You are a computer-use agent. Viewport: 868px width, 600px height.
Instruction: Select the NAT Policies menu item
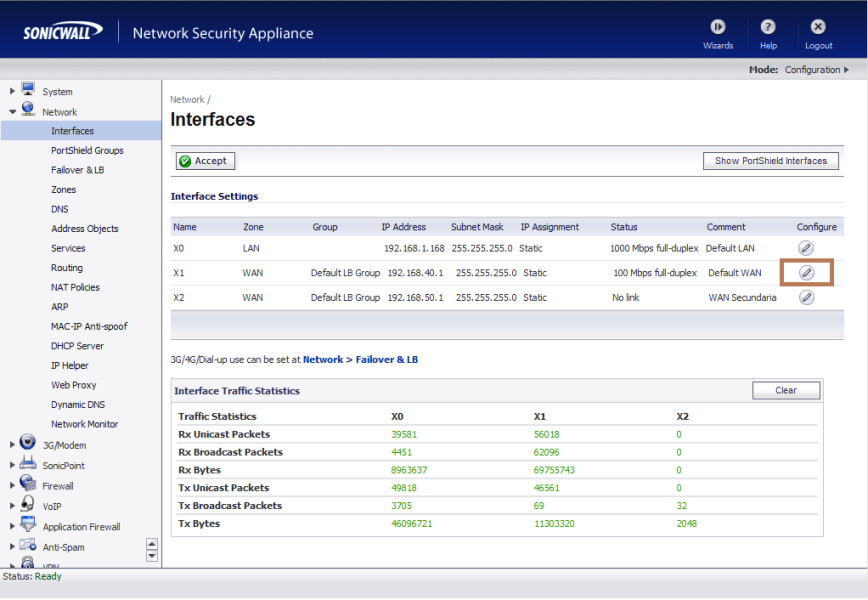tap(75, 287)
